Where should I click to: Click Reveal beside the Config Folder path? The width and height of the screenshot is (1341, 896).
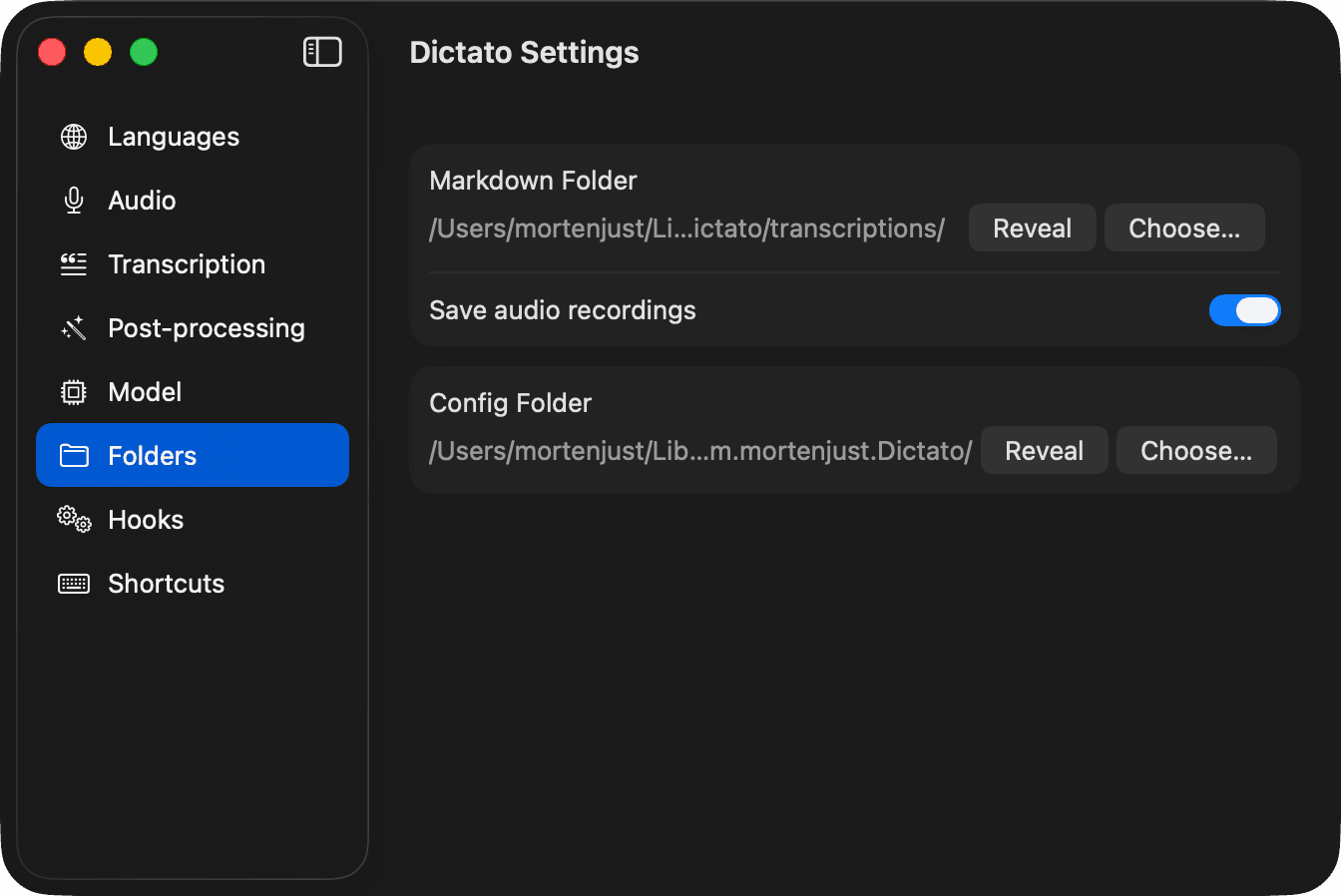(1045, 450)
